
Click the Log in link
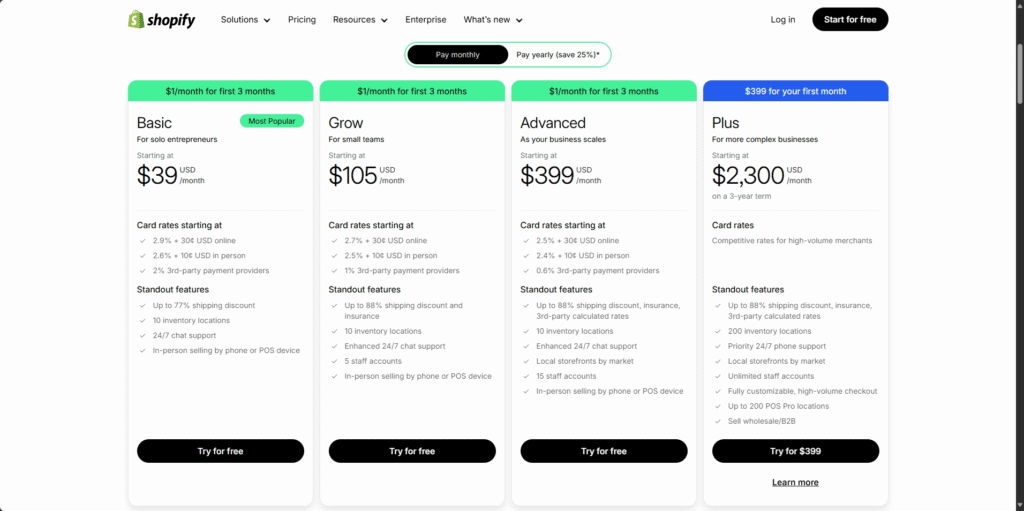point(783,19)
